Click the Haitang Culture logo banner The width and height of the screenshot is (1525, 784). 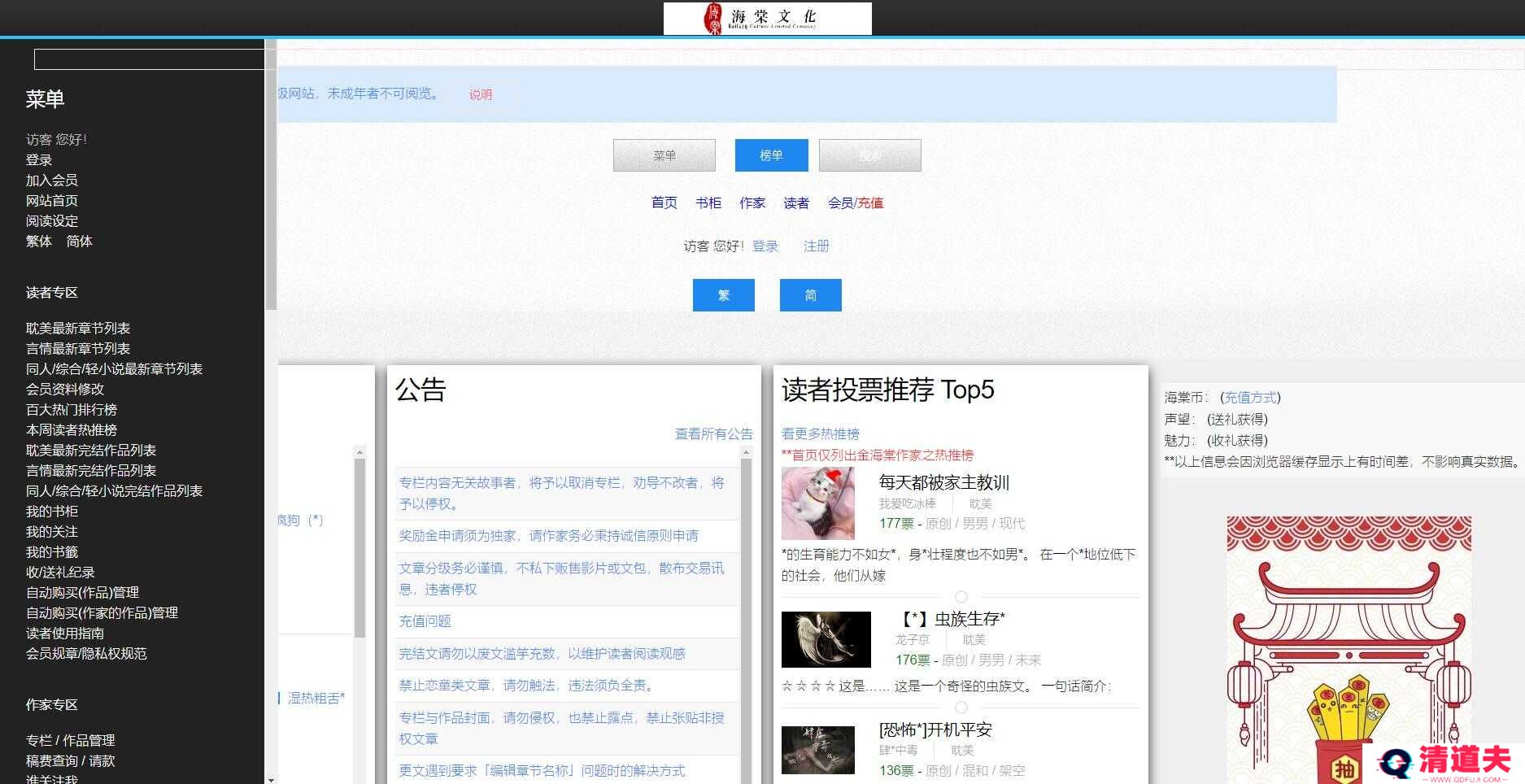click(767, 18)
